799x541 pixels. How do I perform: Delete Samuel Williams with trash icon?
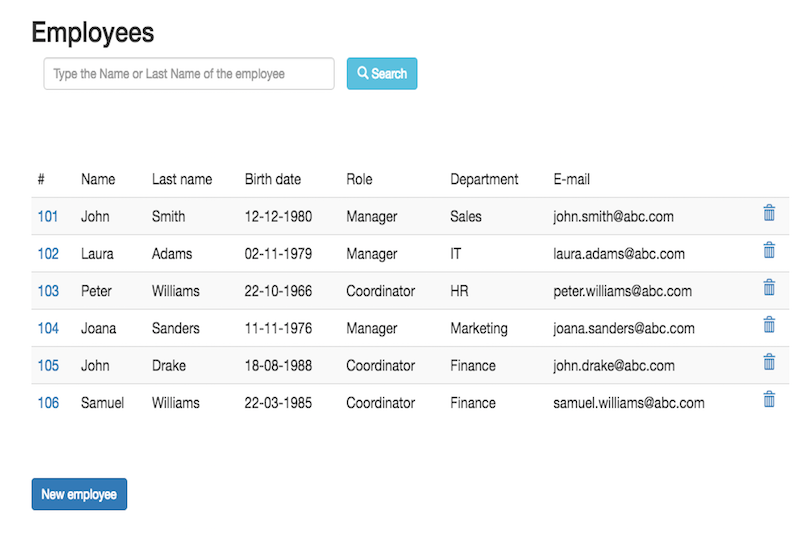click(769, 398)
